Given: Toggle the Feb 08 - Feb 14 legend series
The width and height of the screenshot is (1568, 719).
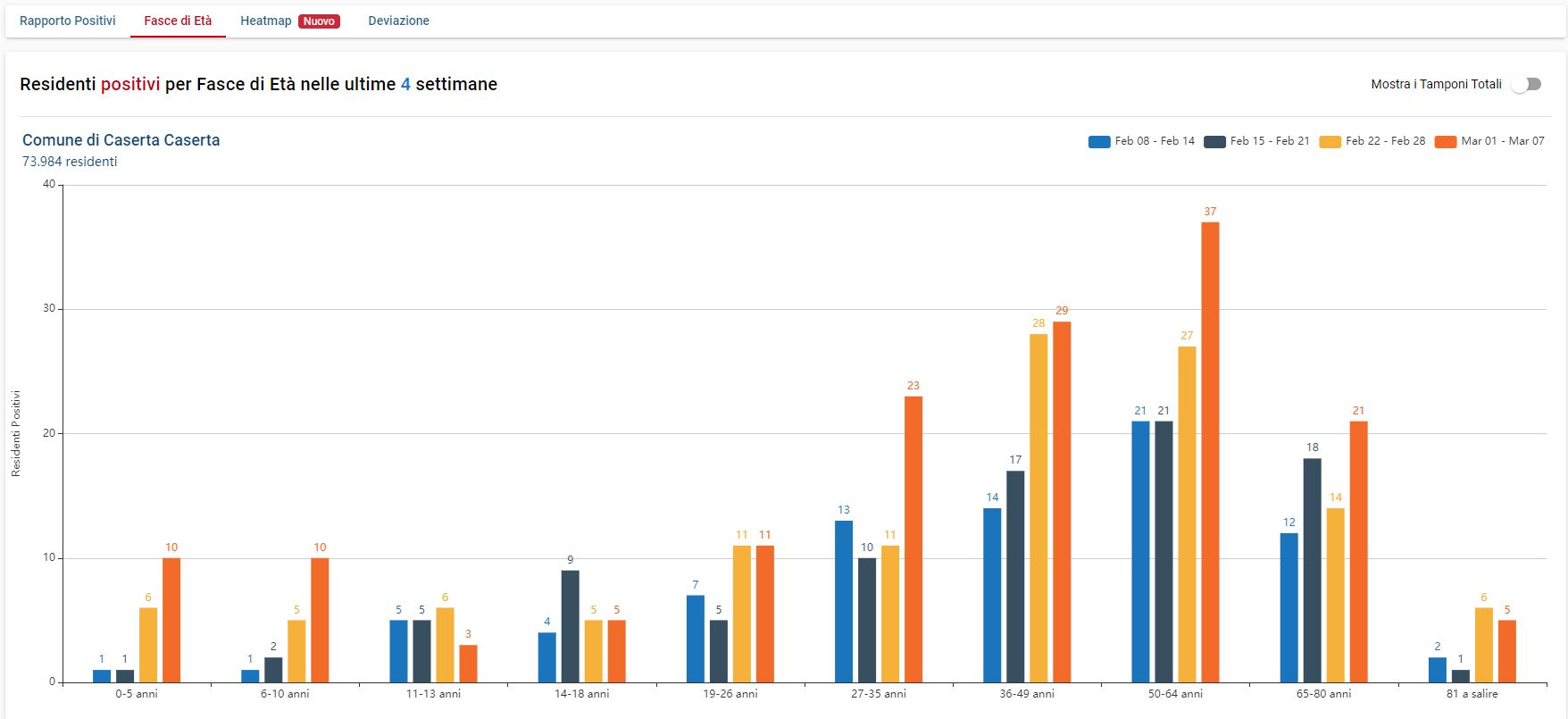Looking at the screenshot, I should (x=1141, y=141).
